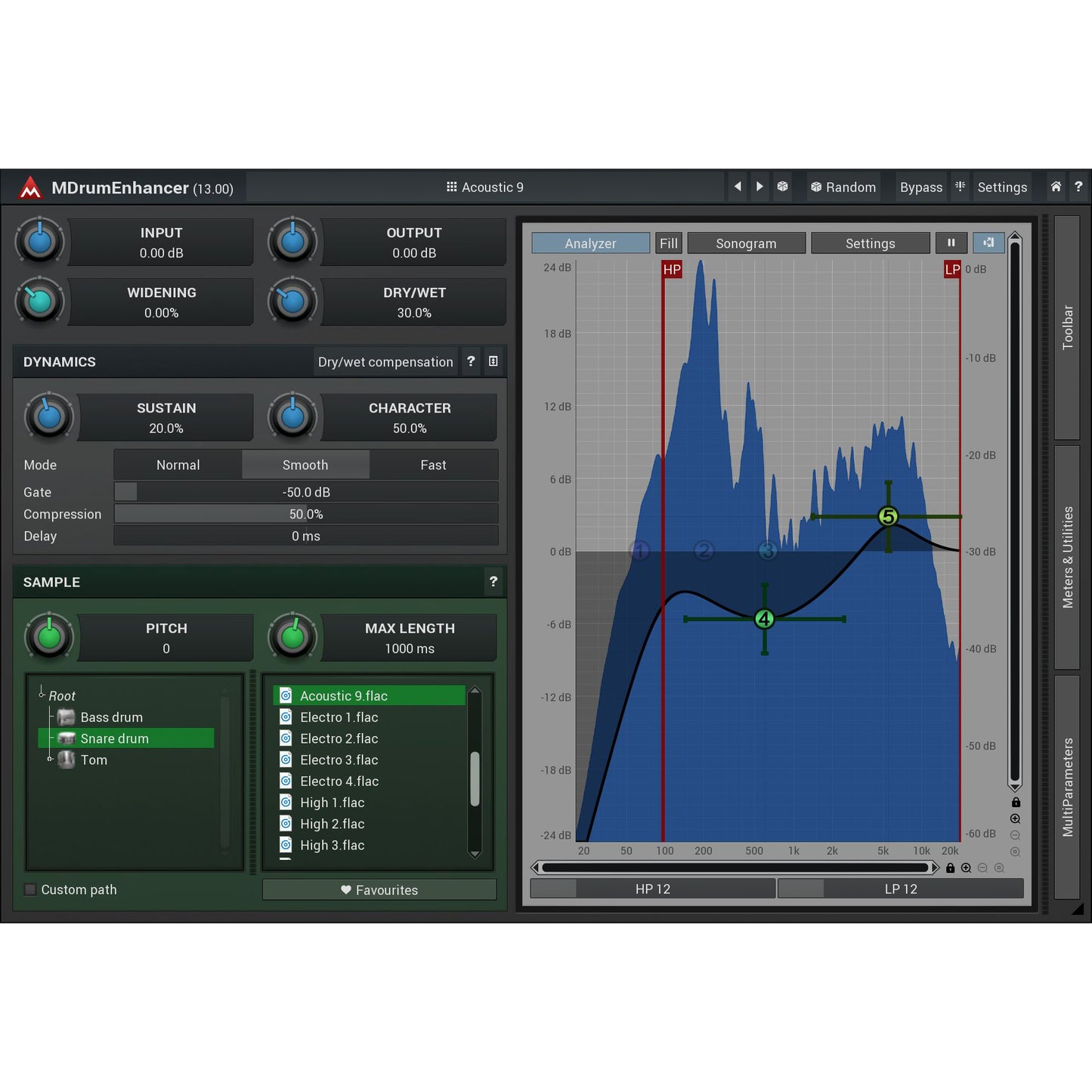The width and height of the screenshot is (1092, 1092).
Task: Switch to the Sonogram tab
Action: (746, 243)
